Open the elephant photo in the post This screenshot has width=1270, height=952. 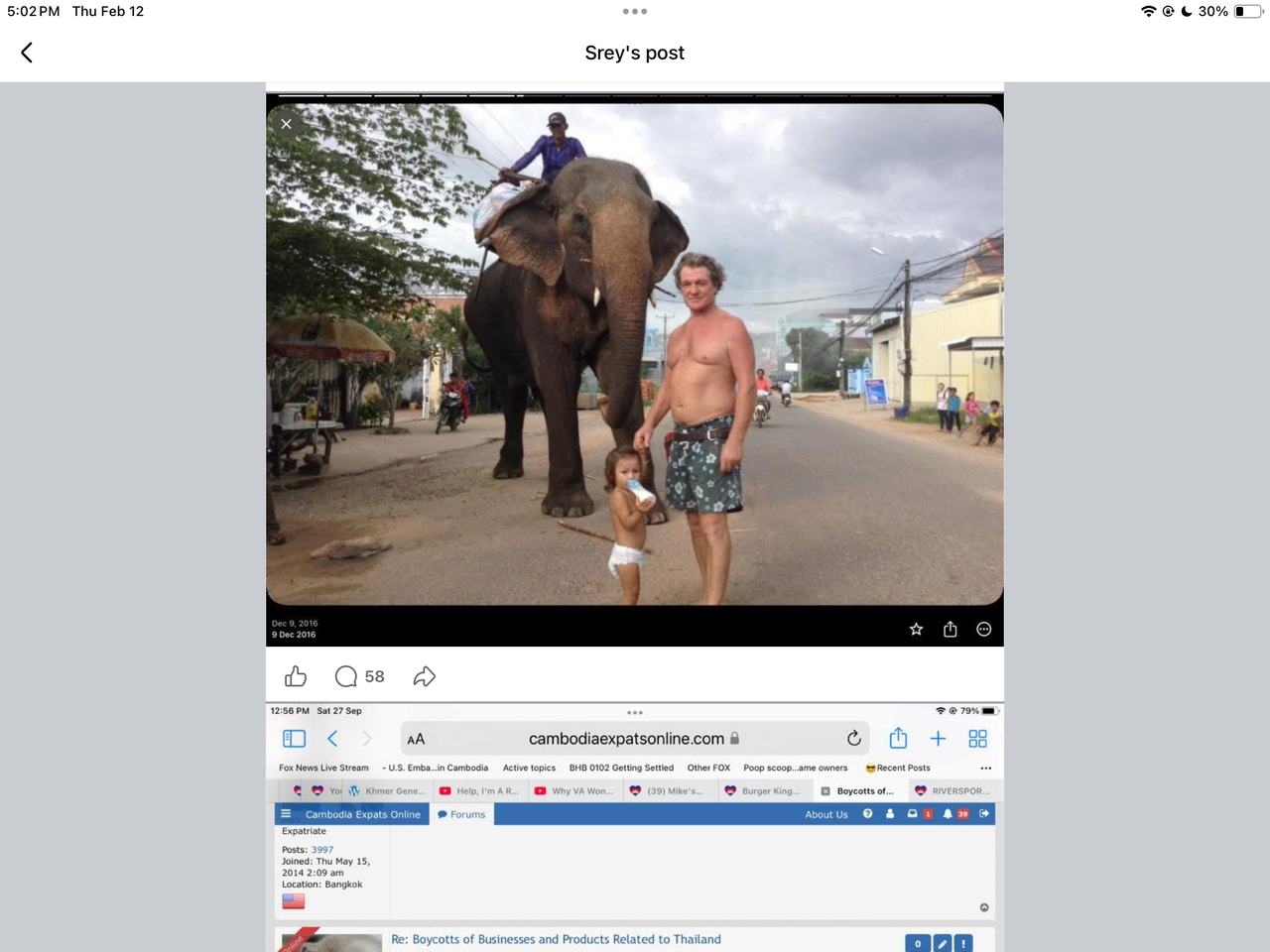tap(635, 354)
